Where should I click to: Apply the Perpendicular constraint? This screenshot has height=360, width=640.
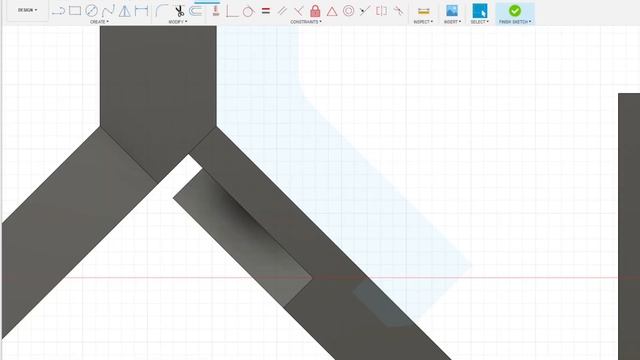pyautogui.click(x=298, y=11)
